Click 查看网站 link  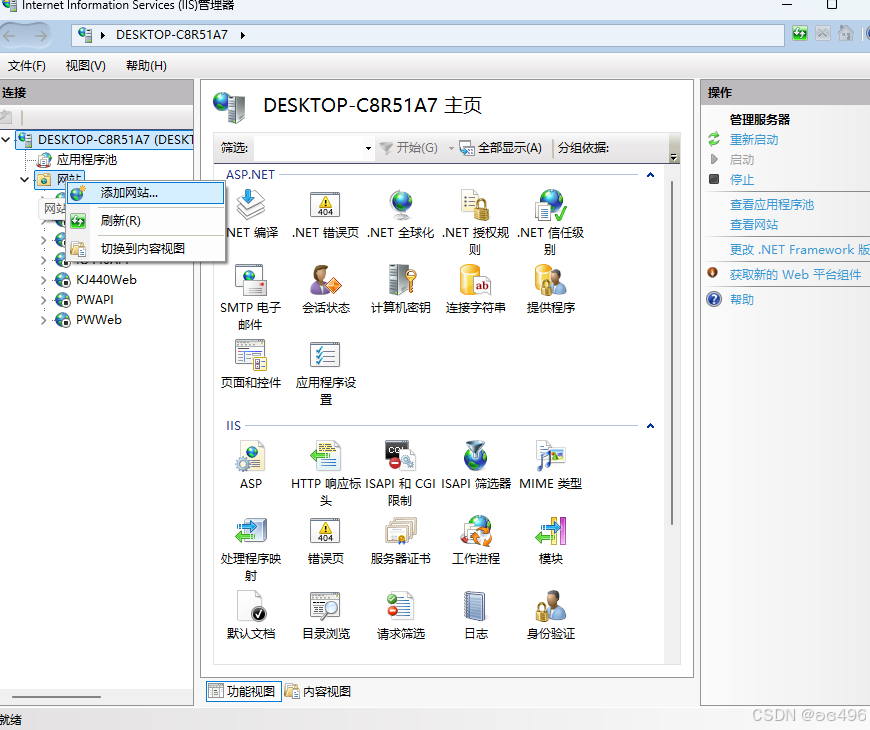tap(754, 225)
